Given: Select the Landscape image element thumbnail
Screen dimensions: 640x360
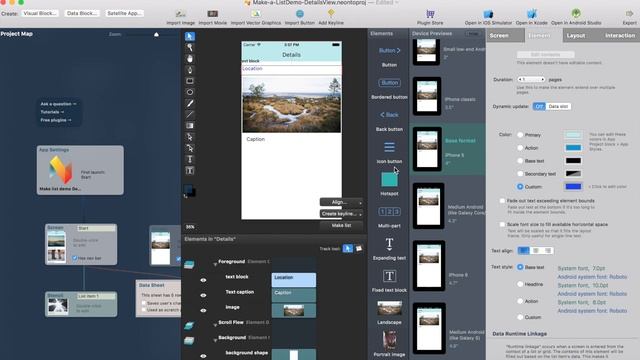Looking at the screenshot, I should (389, 309).
